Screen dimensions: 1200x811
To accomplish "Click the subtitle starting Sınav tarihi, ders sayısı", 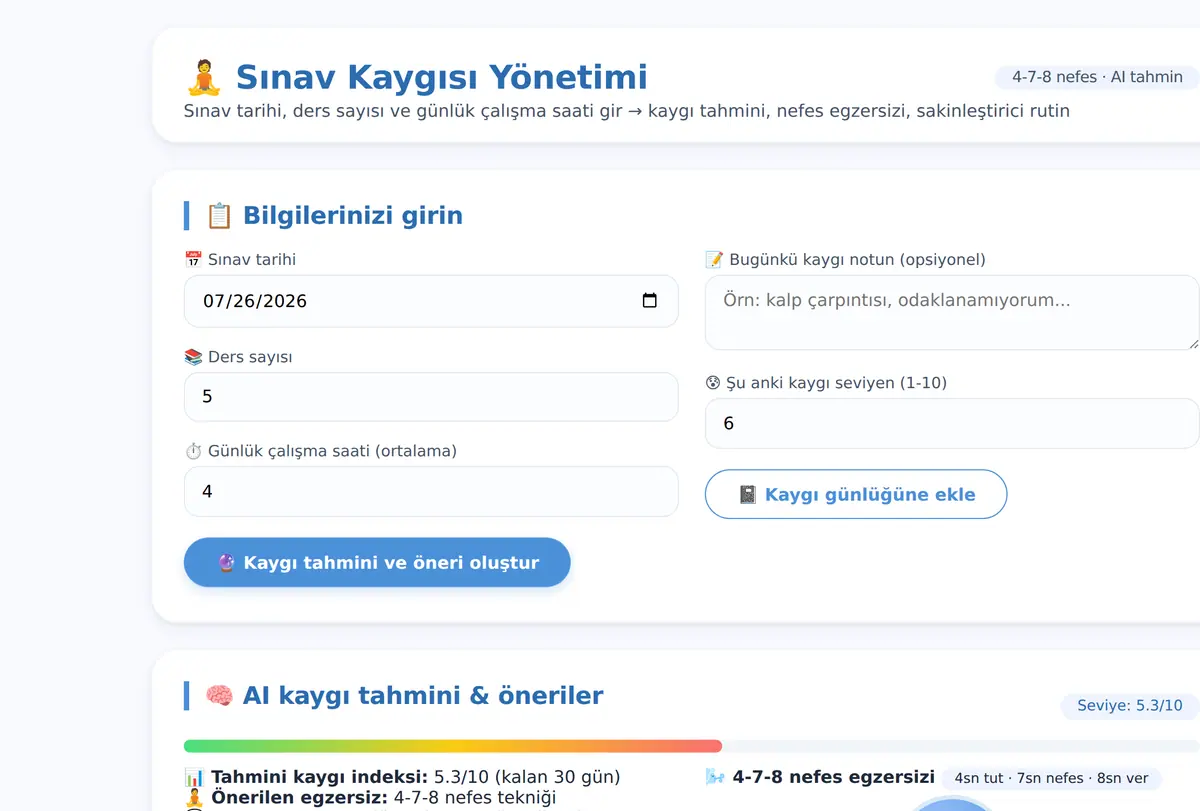I will coord(627,111).
